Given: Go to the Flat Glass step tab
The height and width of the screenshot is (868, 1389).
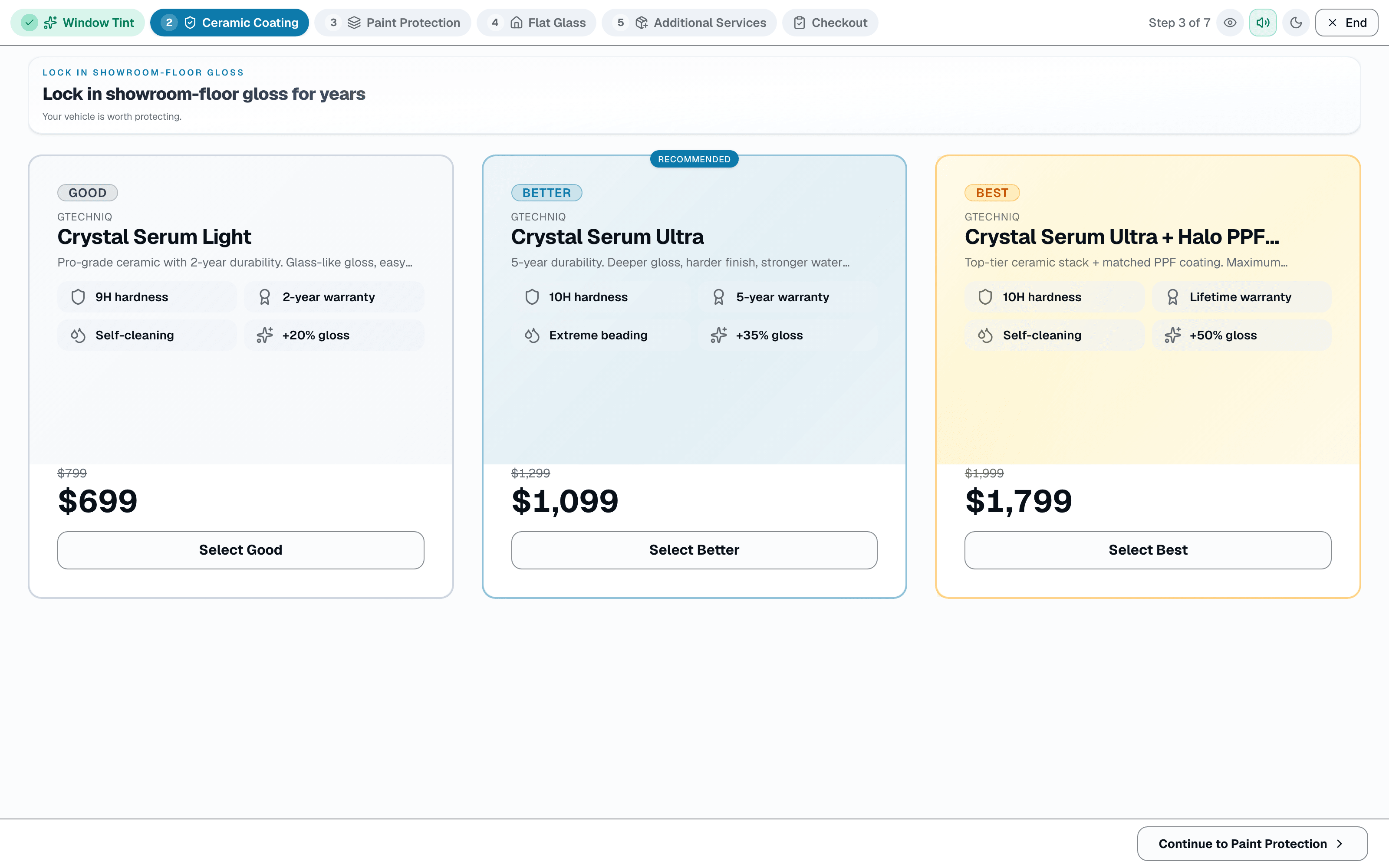Looking at the screenshot, I should [x=537, y=23].
